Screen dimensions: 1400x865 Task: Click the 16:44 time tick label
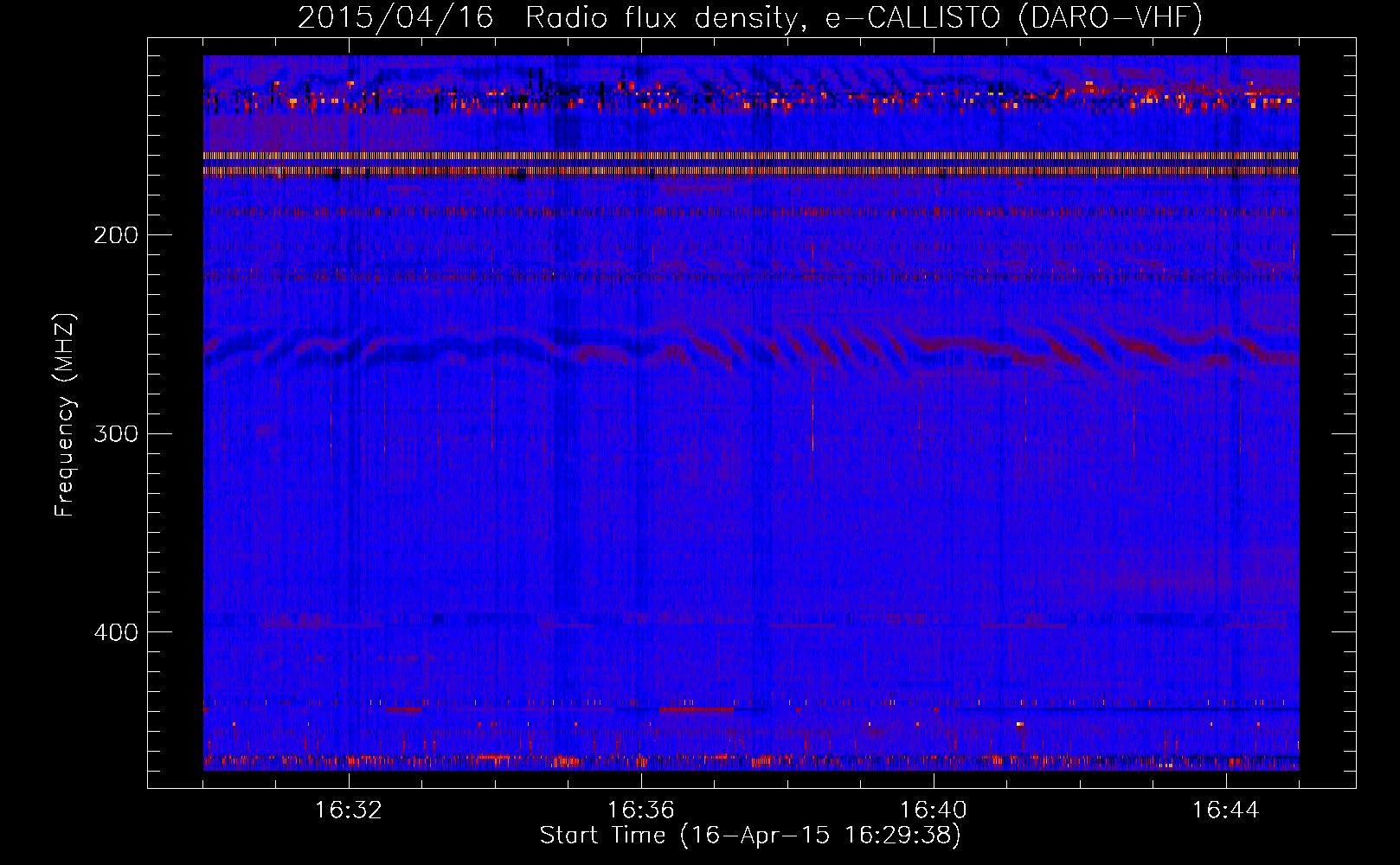(1226, 810)
